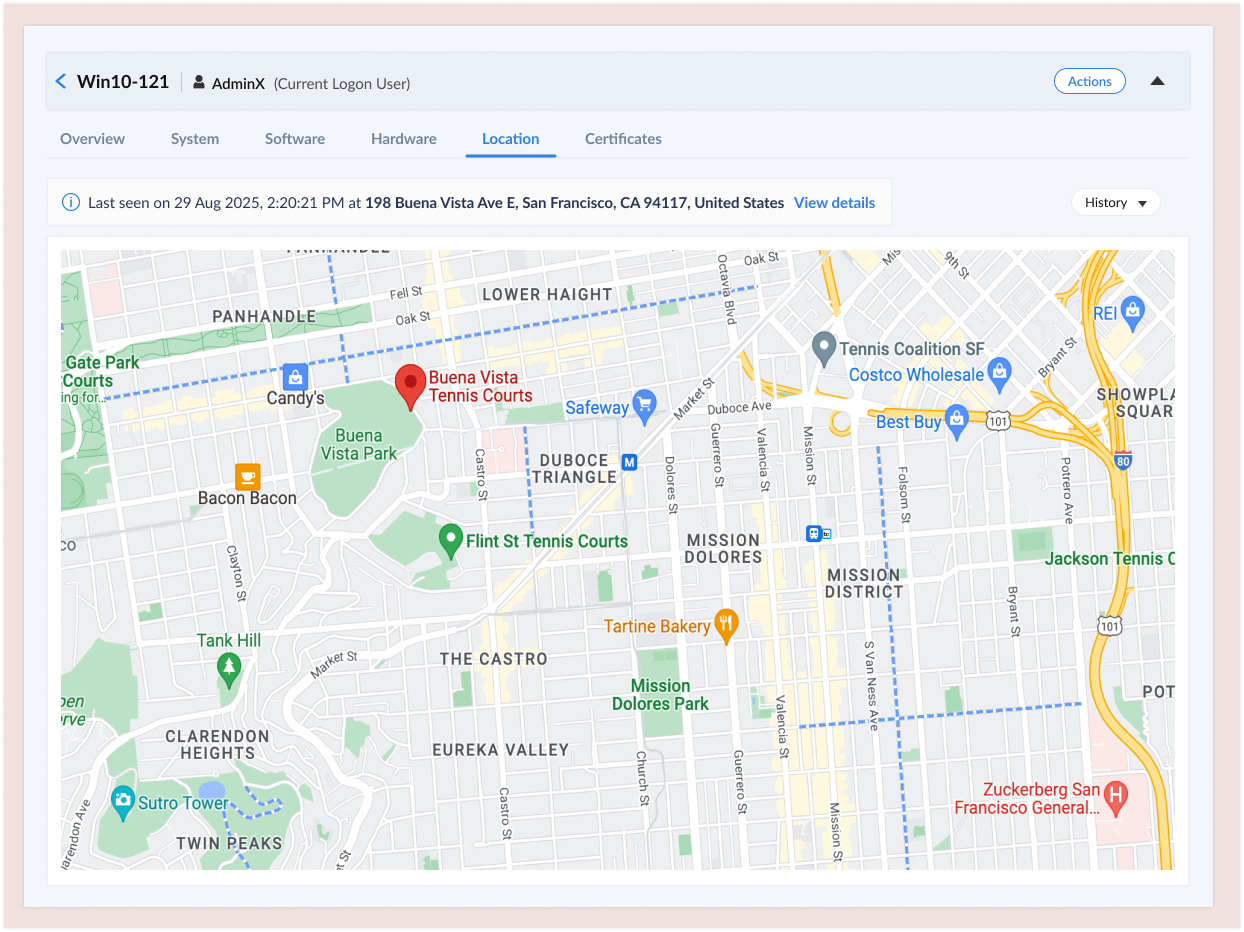Click the MISSION DISTRICT label
1244x932 pixels.
(x=864, y=583)
